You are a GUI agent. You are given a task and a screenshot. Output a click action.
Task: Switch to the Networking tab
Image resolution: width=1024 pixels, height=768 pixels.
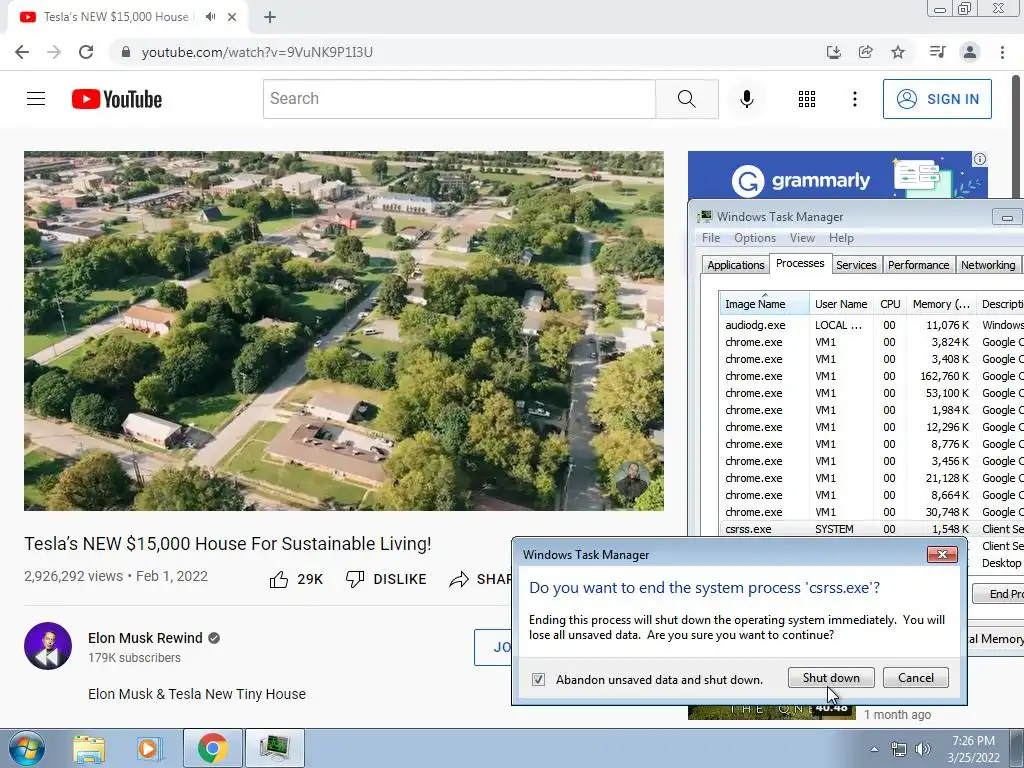coord(988,264)
